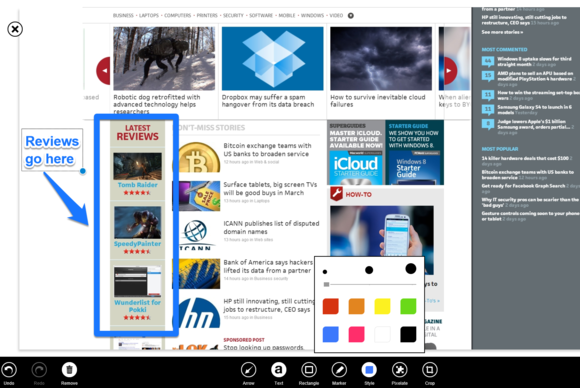This screenshot has width=580, height=388.
Task: Open the VIDEO nav item
Action: 336,16
